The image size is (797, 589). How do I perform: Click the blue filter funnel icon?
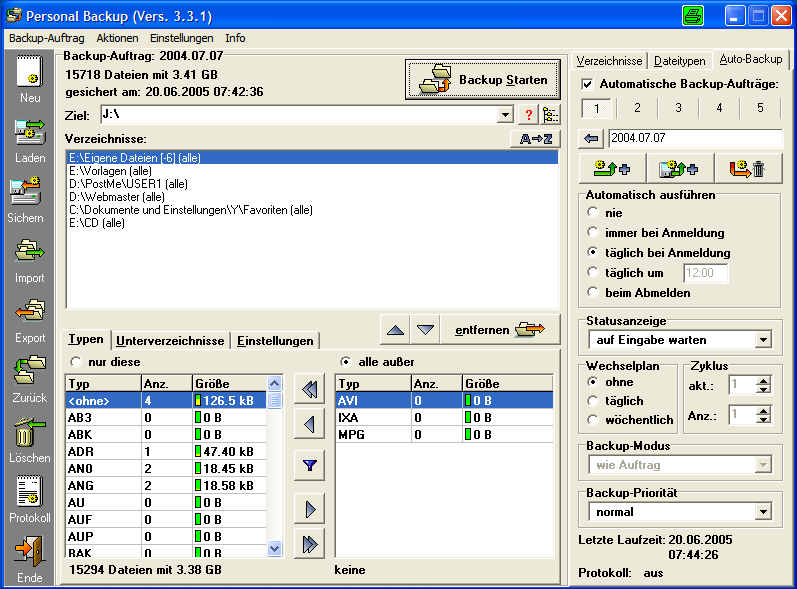(x=309, y=465)
